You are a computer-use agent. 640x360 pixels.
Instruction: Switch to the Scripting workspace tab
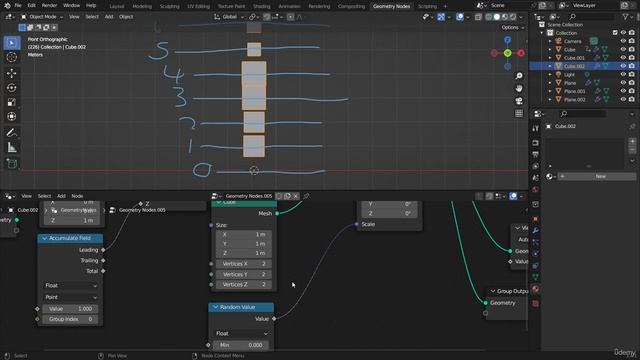pos(427,6)
